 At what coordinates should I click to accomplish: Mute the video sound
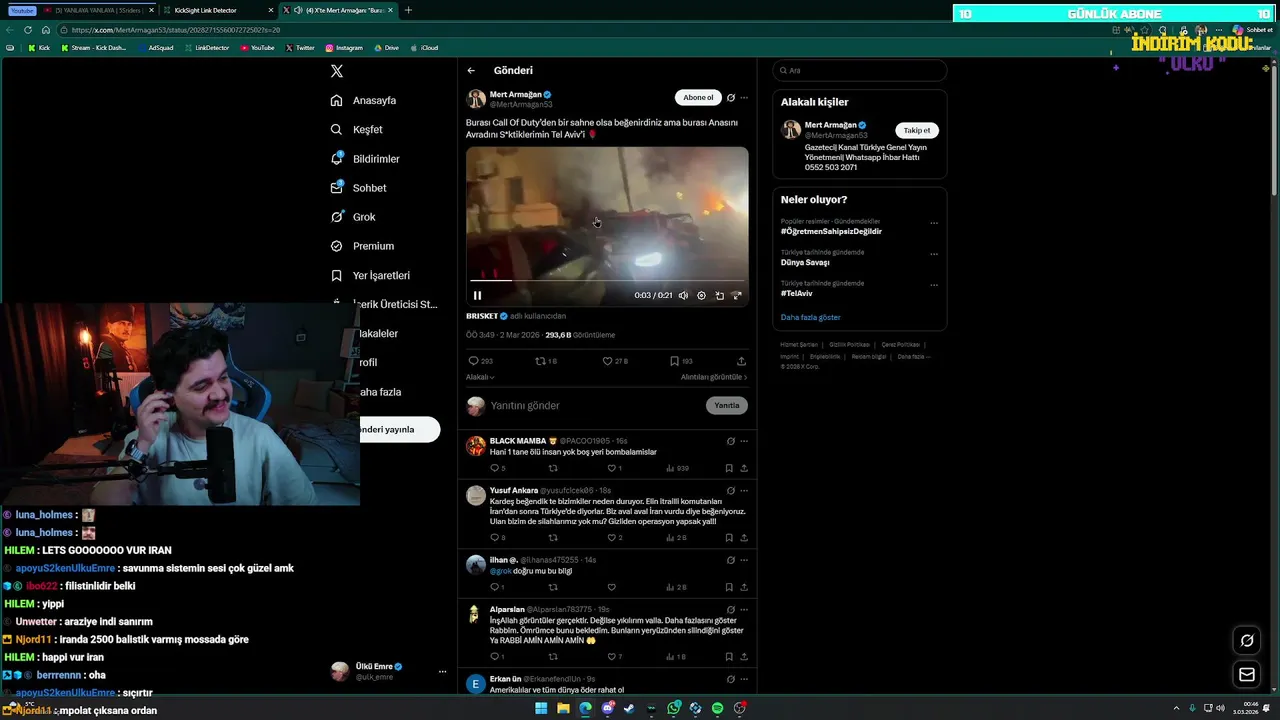pyautogui.click(x=683, y=295)
